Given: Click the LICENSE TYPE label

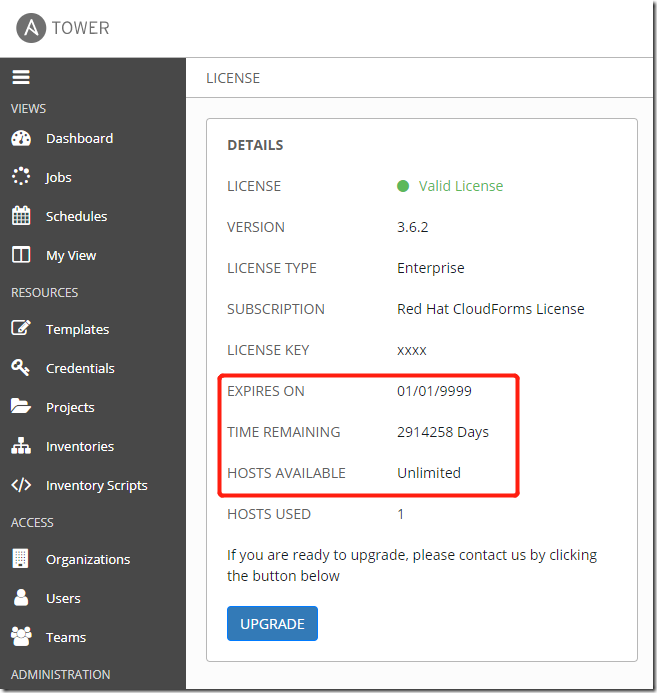Looking at the screenshot, I should pos(272,268).
